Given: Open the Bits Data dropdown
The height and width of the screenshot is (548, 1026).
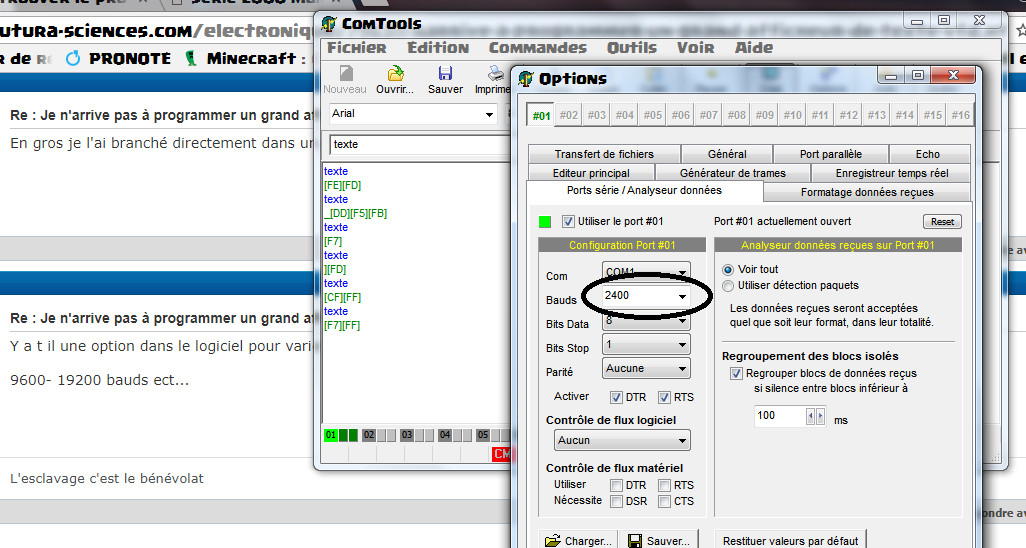Looking at the screenshot, I should click(x=646, y=321).
